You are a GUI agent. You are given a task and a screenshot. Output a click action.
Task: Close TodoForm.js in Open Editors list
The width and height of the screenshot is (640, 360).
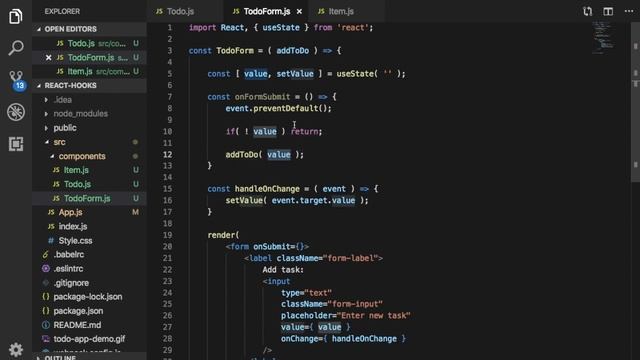tap(49, 58)
